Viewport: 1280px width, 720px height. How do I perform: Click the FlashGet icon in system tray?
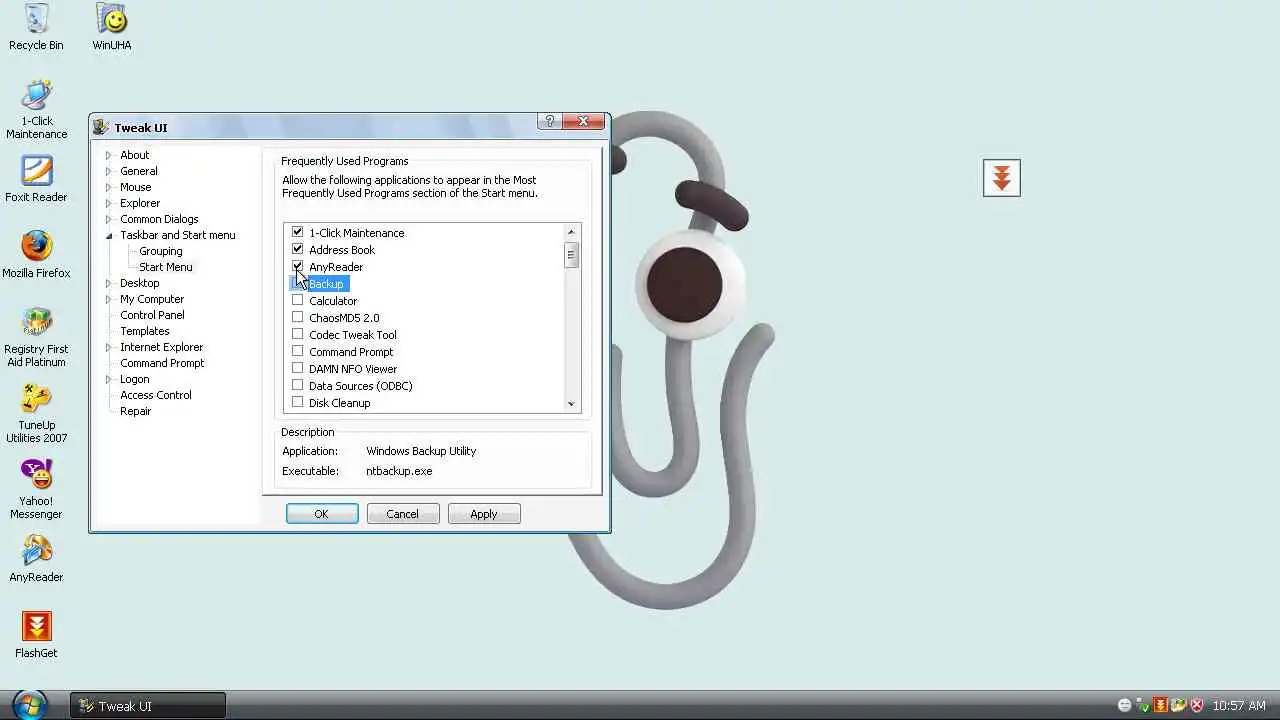1160,705
